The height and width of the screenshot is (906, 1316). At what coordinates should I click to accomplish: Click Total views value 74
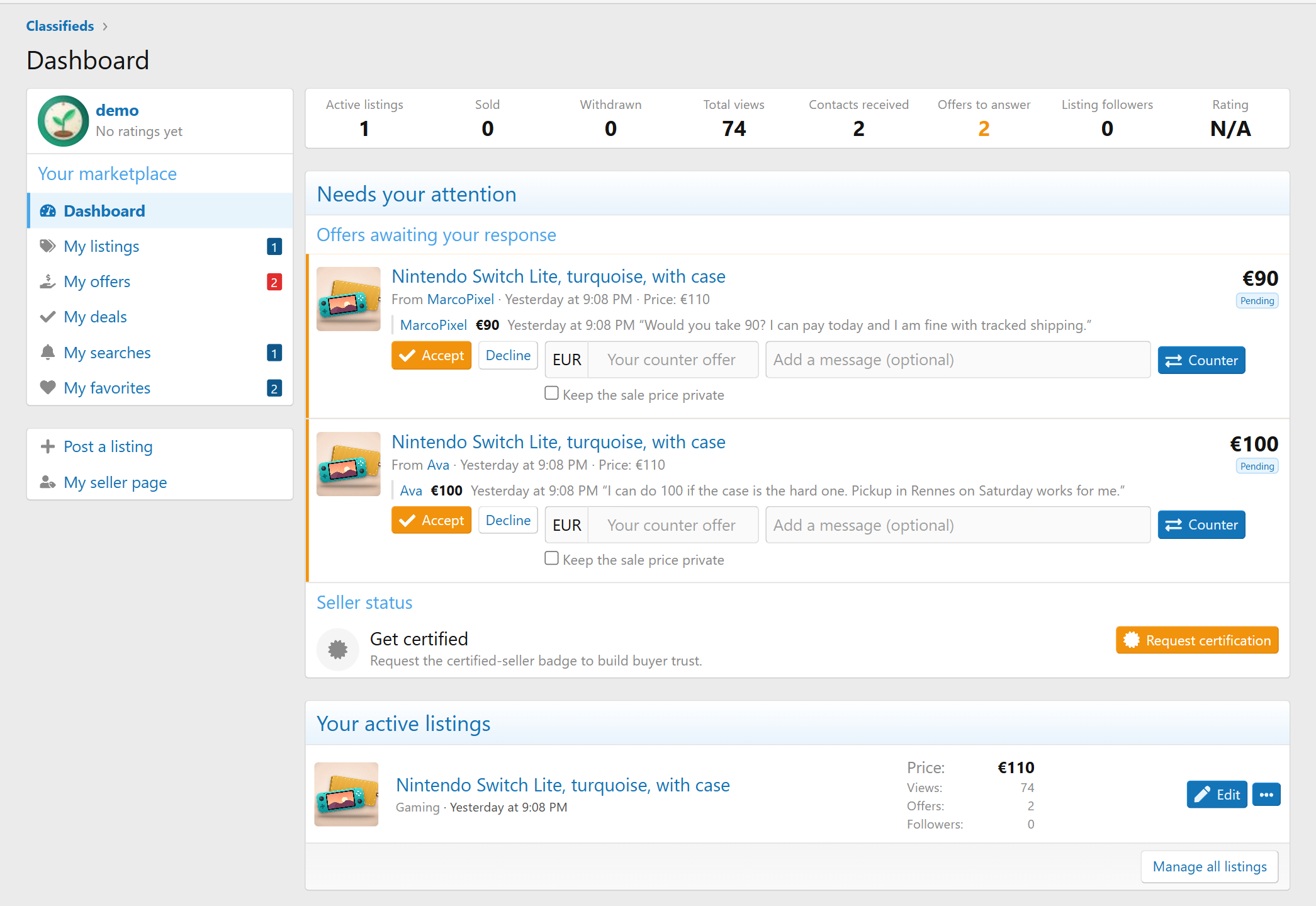click(x=734, y=128)
